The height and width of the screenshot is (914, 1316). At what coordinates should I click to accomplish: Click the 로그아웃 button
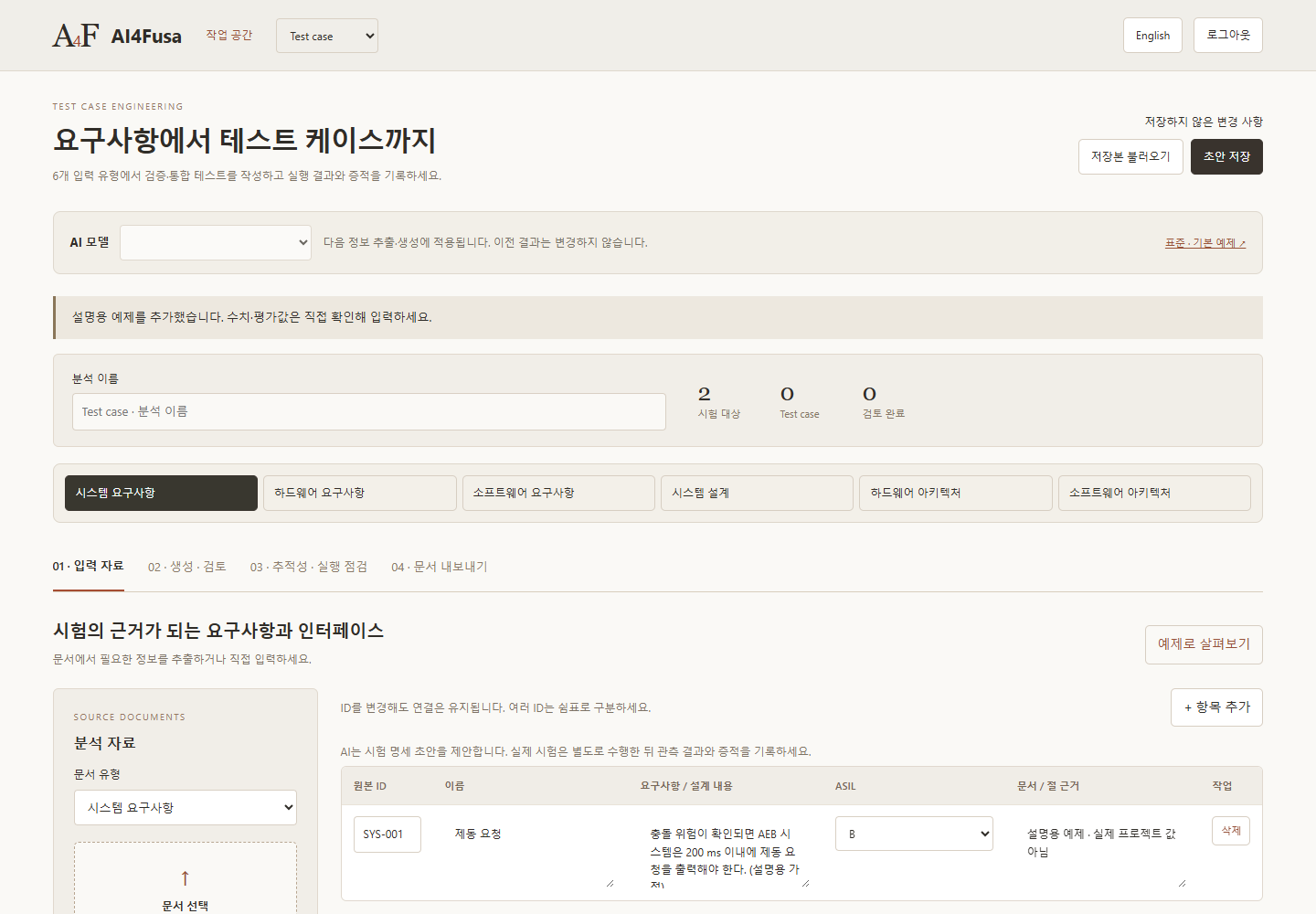pos(1228,35)
